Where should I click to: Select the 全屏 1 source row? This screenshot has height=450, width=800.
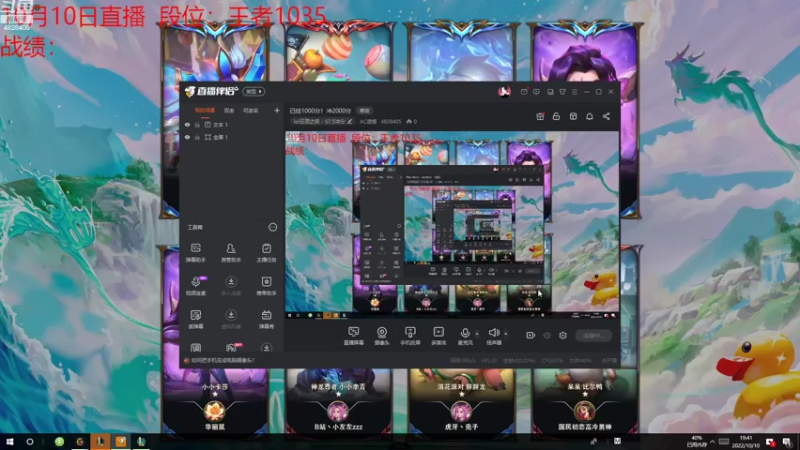(232, 137)
